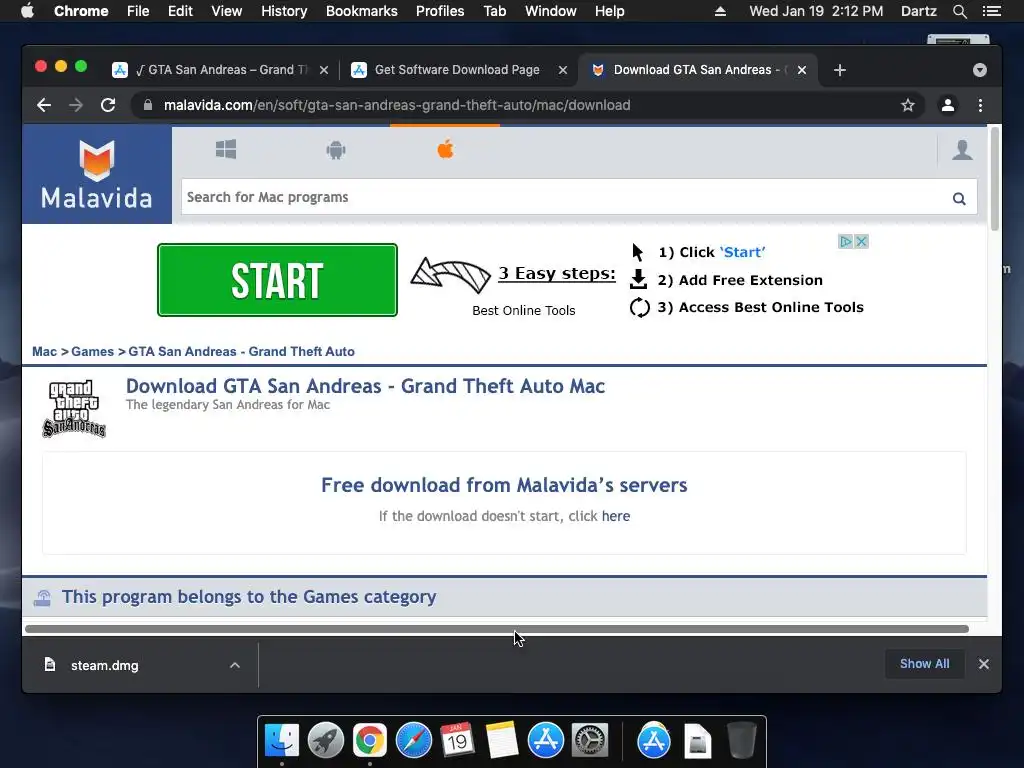Image resolution: width=1024 pixels, height=768 pixels.
Task: Open the Trash in the Dock
Action: tap(741, 741)
